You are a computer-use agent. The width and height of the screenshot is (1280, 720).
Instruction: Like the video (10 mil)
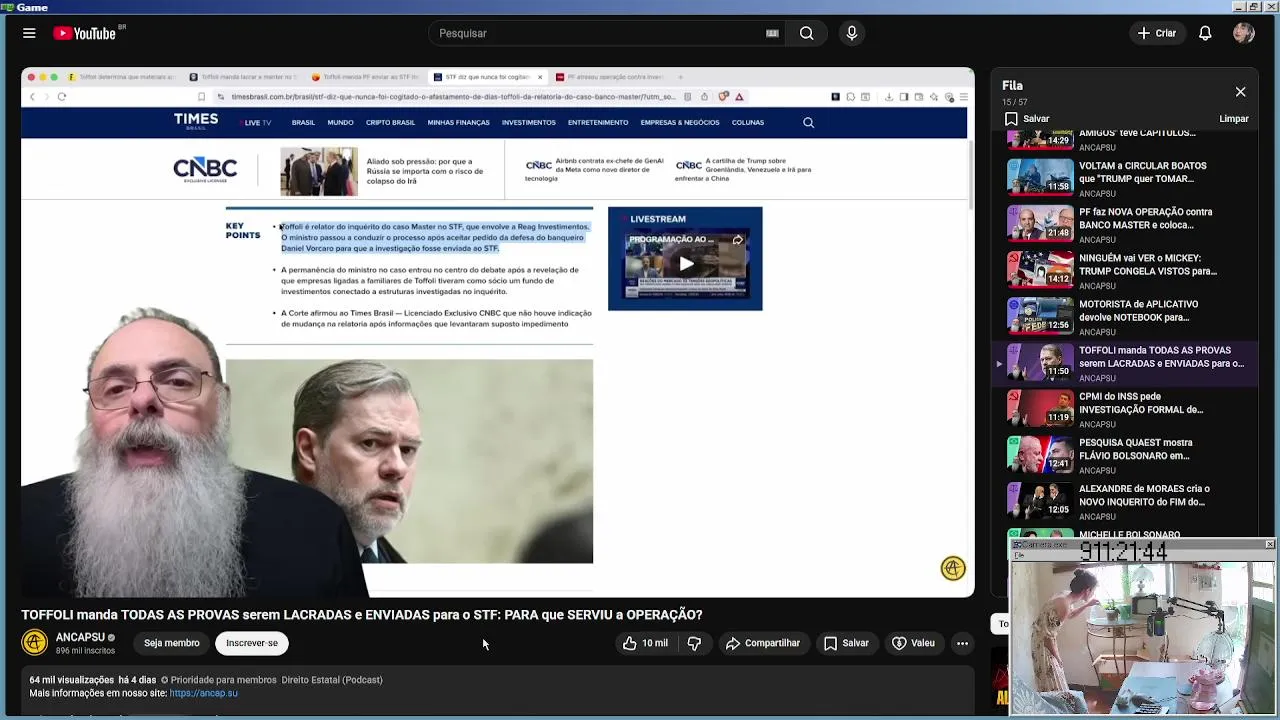pos(645,643)
